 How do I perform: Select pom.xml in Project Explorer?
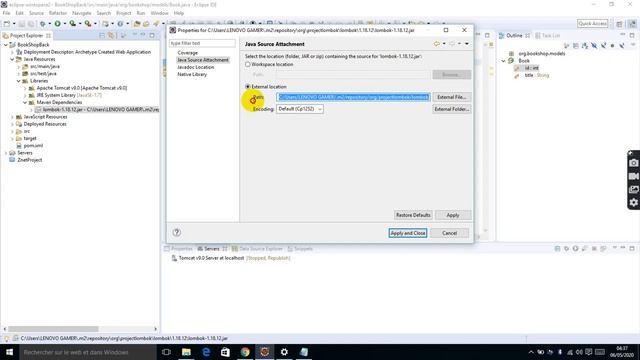click(x=33, y=146)
